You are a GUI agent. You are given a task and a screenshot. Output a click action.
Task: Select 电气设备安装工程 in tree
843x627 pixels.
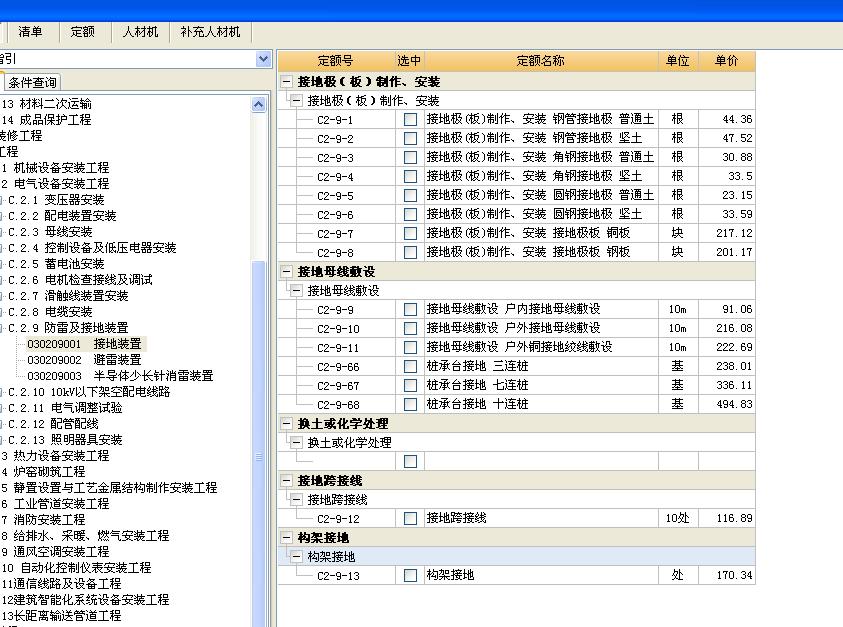(x=61, y=184)
